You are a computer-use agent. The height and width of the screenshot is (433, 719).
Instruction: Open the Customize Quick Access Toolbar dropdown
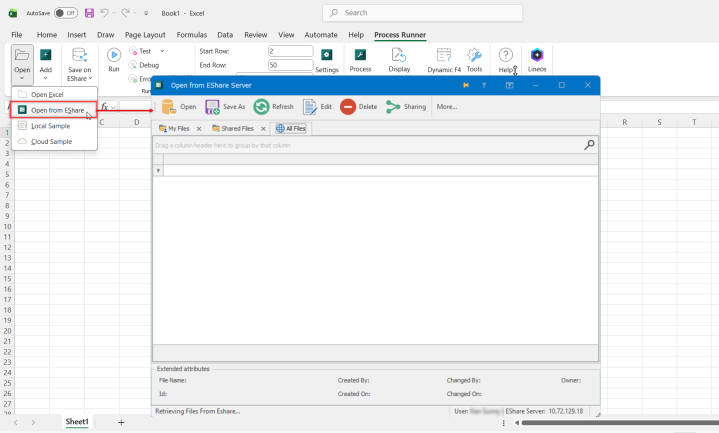point(146,13)
